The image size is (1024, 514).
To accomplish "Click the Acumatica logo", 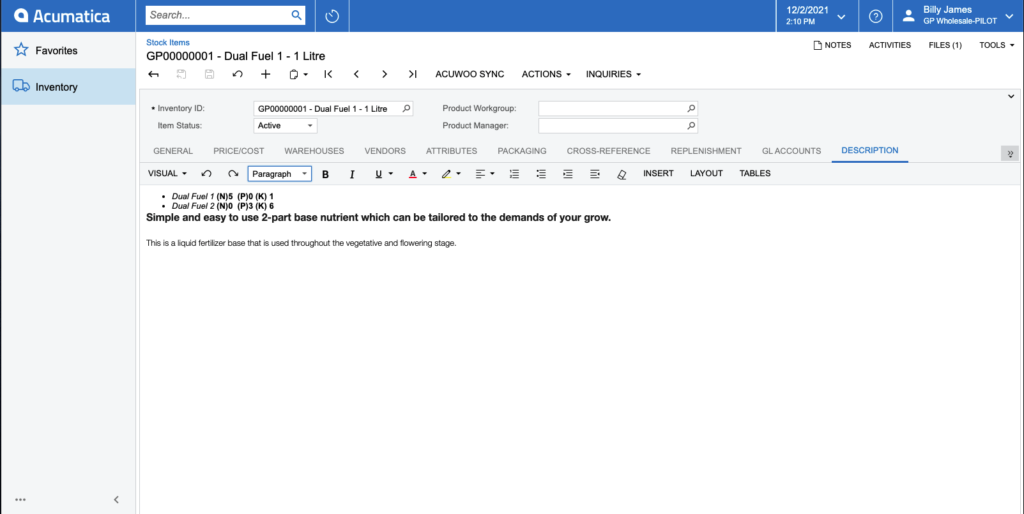I will [x=62, y=16].
